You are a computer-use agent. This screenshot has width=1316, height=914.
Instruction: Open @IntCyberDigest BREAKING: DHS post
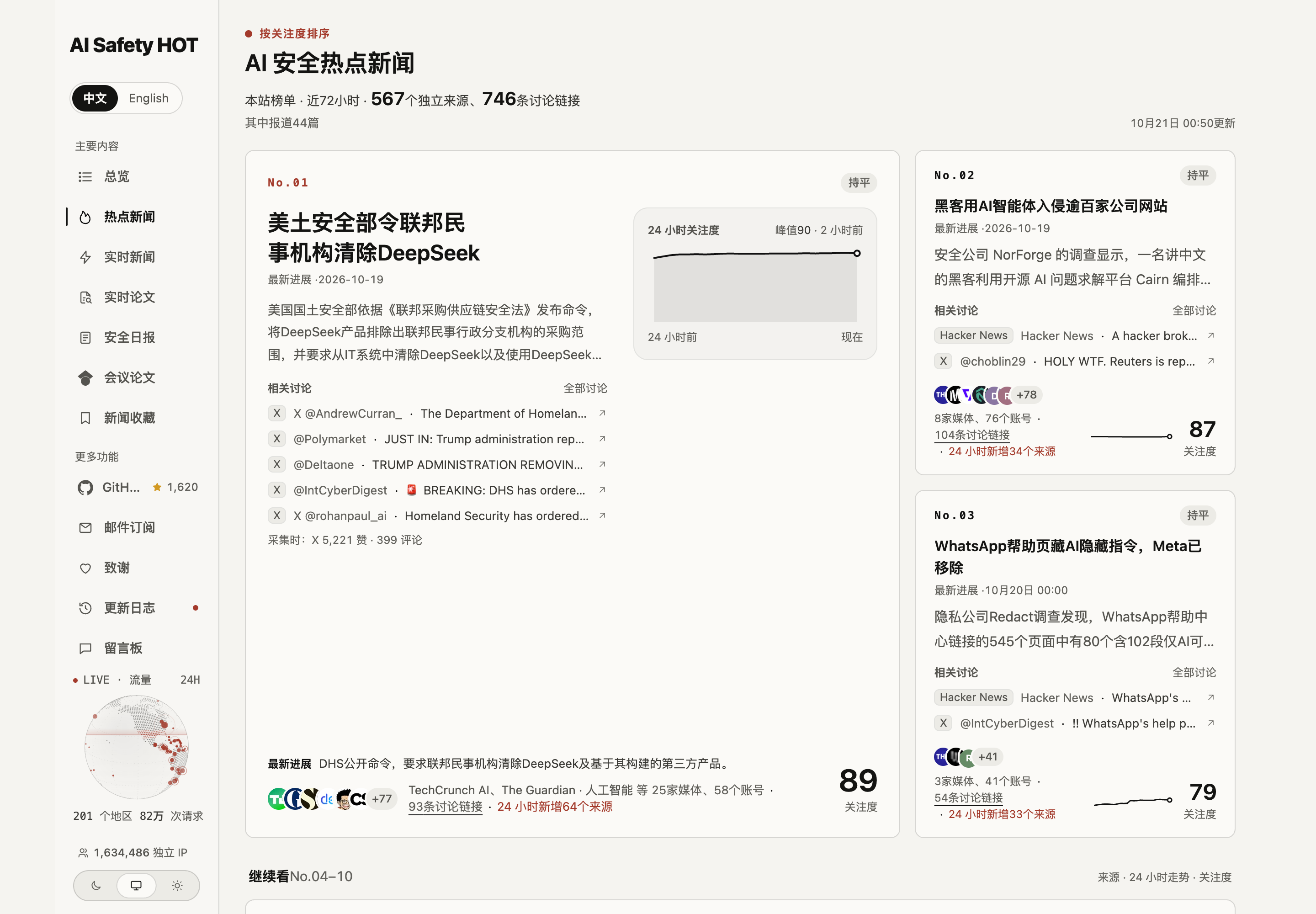point(438,490)
